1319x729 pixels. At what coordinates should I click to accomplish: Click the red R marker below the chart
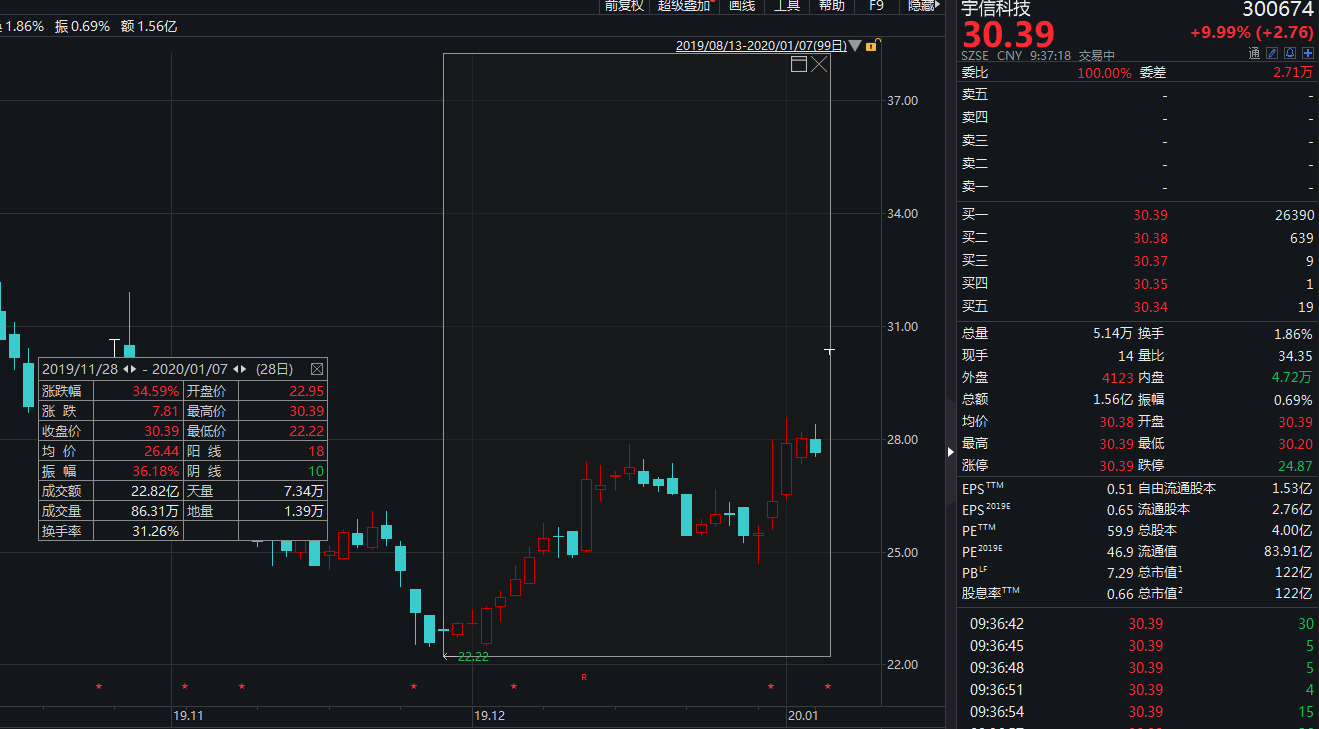click(584, 677)
